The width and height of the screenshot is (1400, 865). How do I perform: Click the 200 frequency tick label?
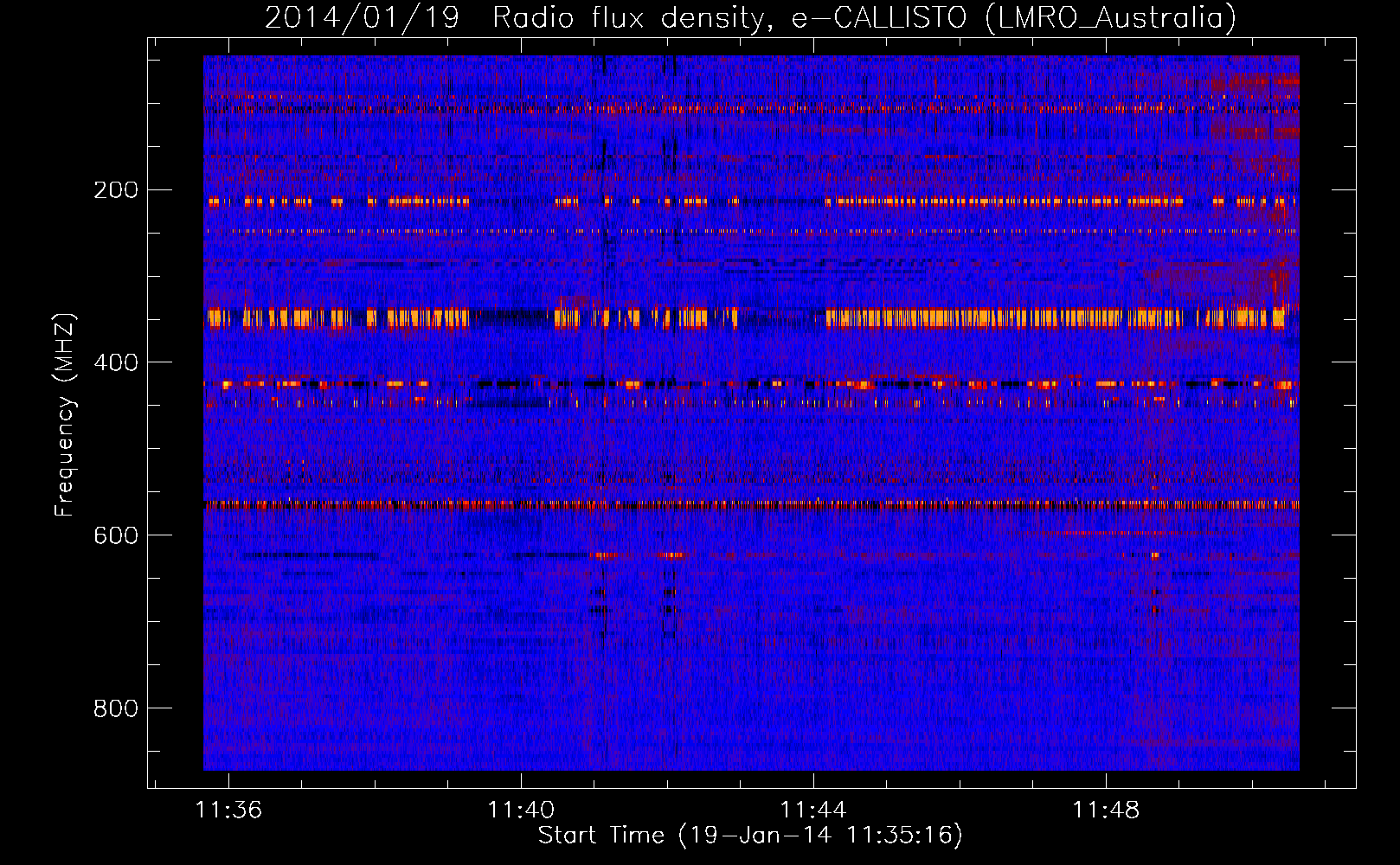(116, 190)
